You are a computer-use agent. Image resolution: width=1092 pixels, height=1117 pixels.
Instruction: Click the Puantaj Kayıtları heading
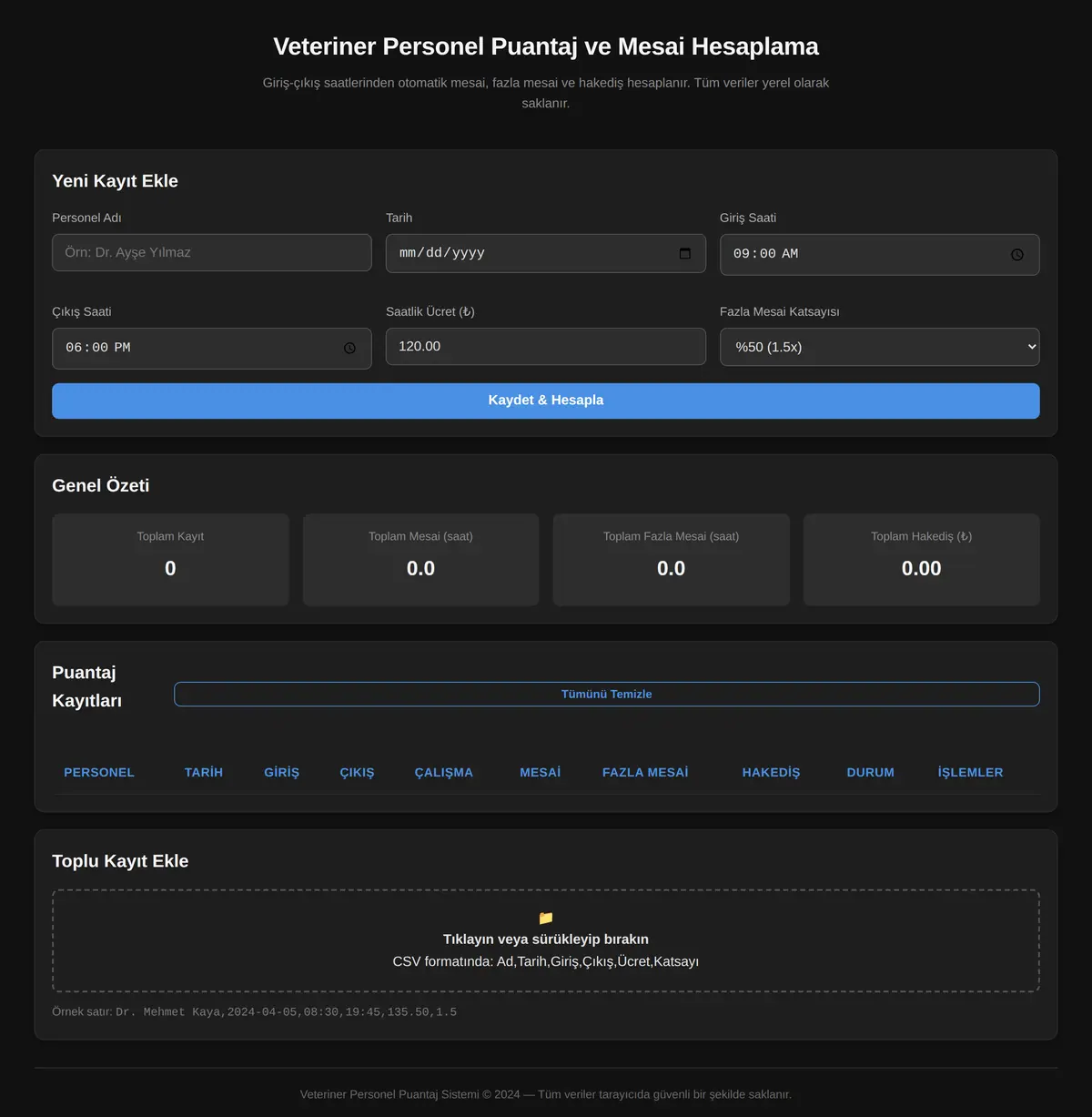(x=86, y=686)
